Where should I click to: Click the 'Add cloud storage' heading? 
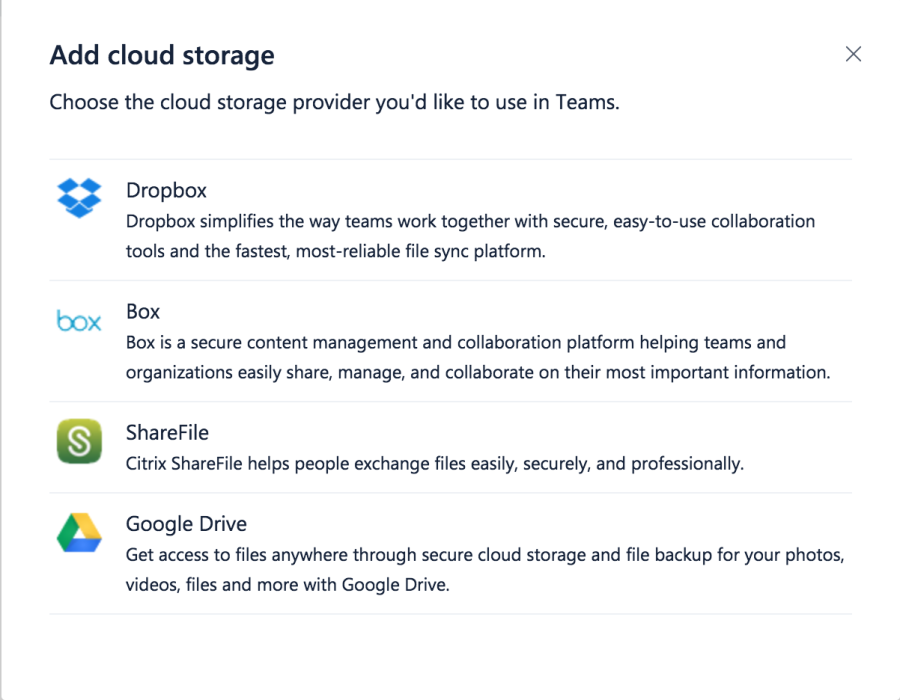[x=162, y=56]
